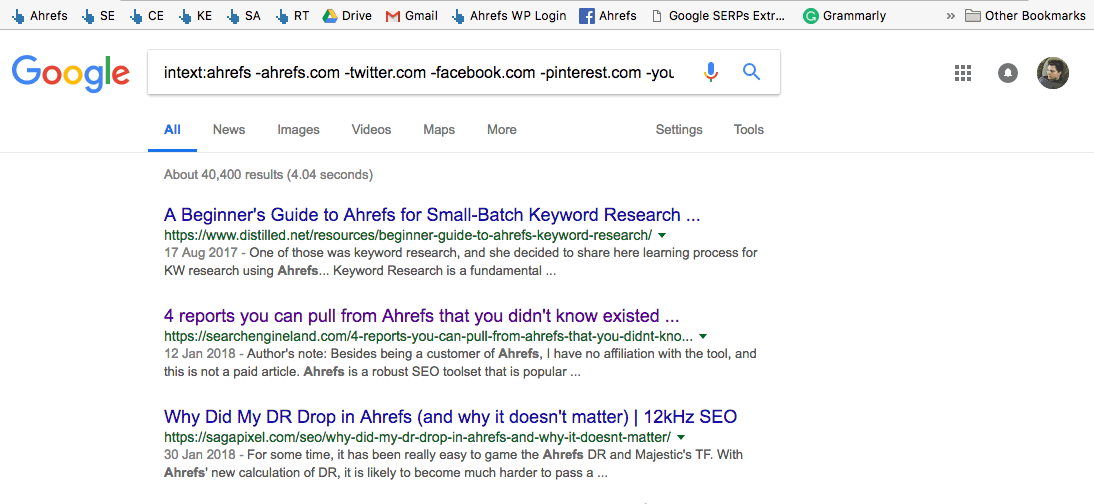Open the account profile avatar
This screenshot has height=504, width=1094.
1053,73
